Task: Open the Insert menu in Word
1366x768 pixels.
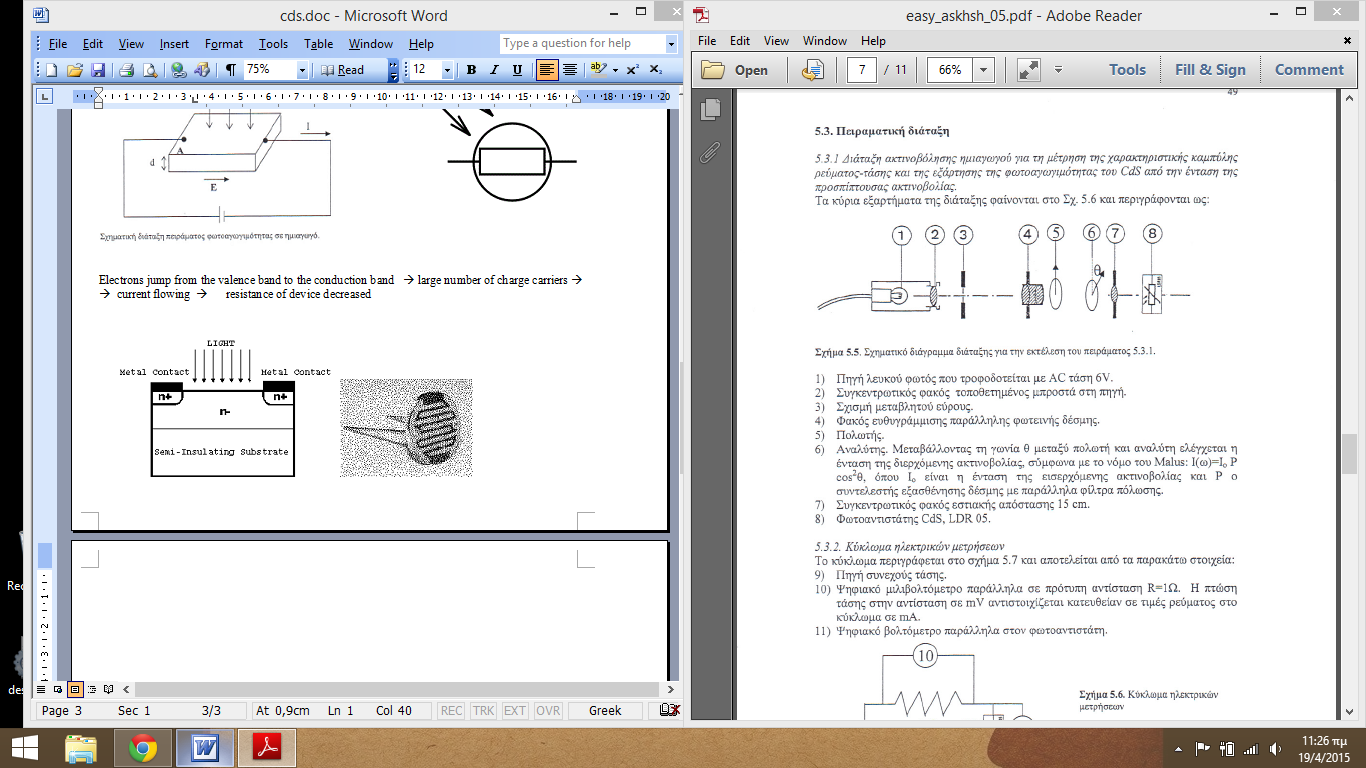Action: pos(174,44)
